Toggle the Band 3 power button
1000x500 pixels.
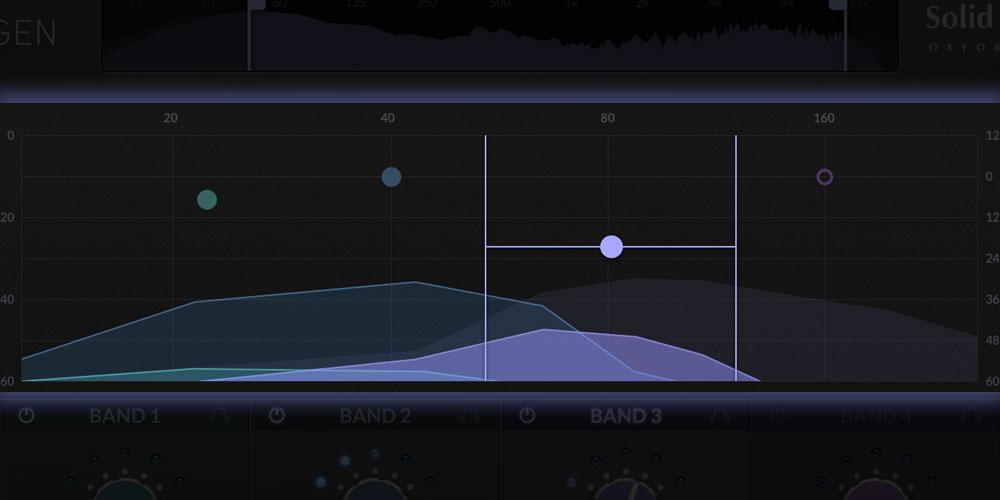[x=527, y=416]
